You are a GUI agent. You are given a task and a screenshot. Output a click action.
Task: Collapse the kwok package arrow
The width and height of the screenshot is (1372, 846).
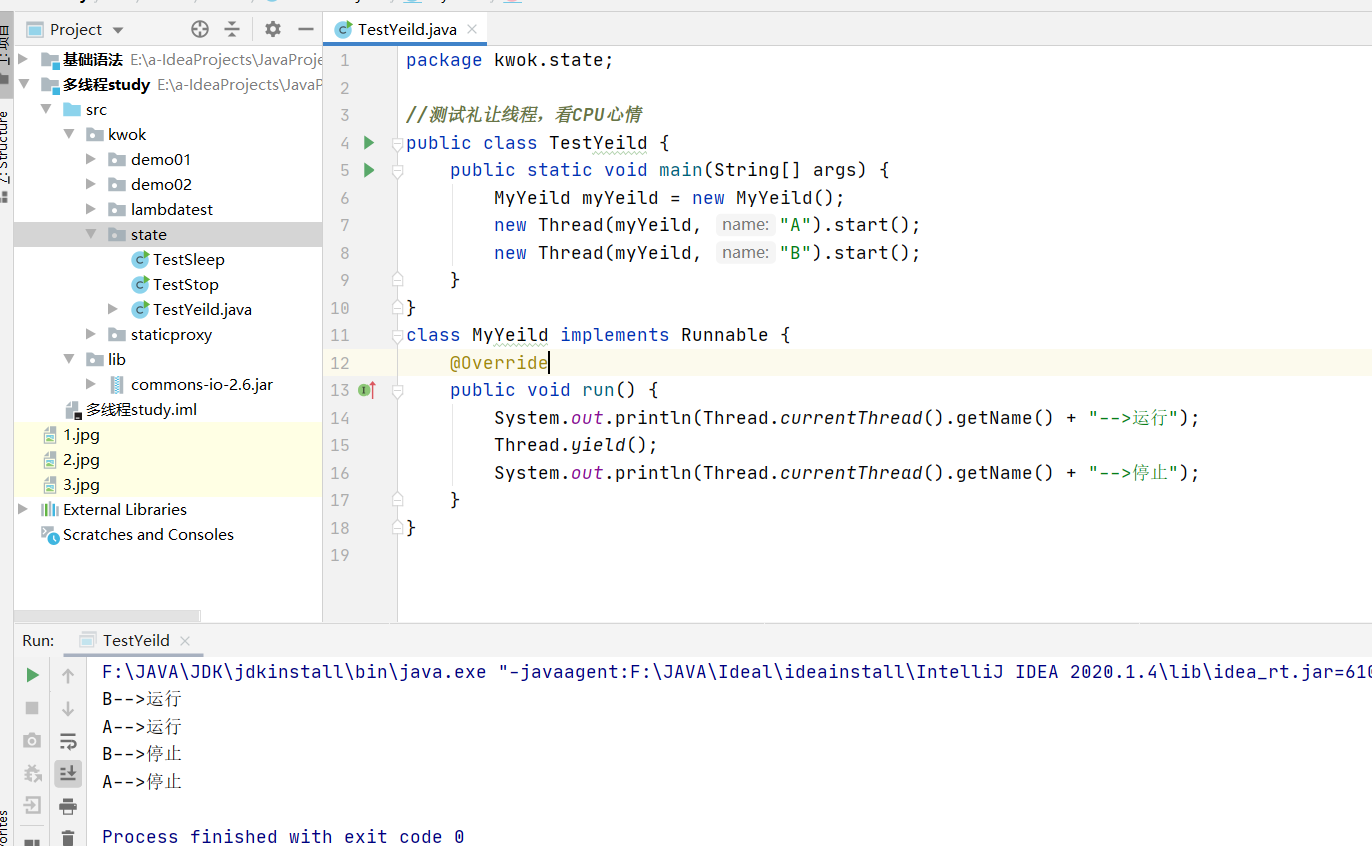point(69,134)
